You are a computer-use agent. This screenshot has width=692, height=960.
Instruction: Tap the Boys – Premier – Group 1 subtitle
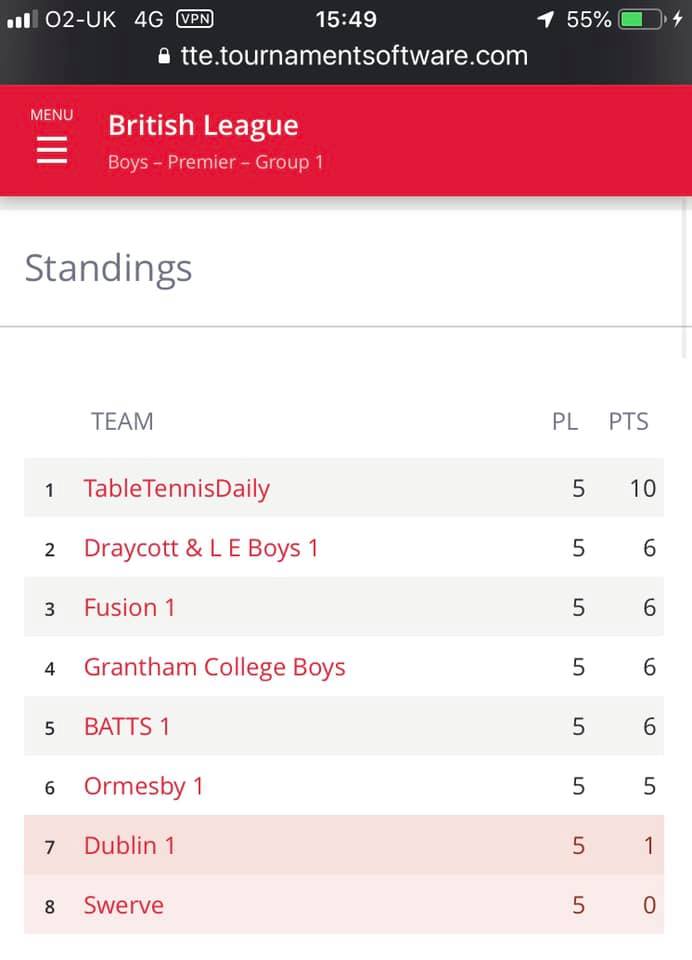click(215, 162)
